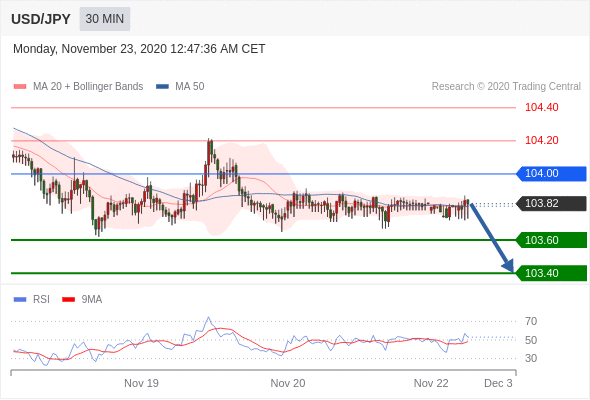Click the red 104.20 resistance label
This screenshot has height=400, width=590.
(x=542, y=140)
